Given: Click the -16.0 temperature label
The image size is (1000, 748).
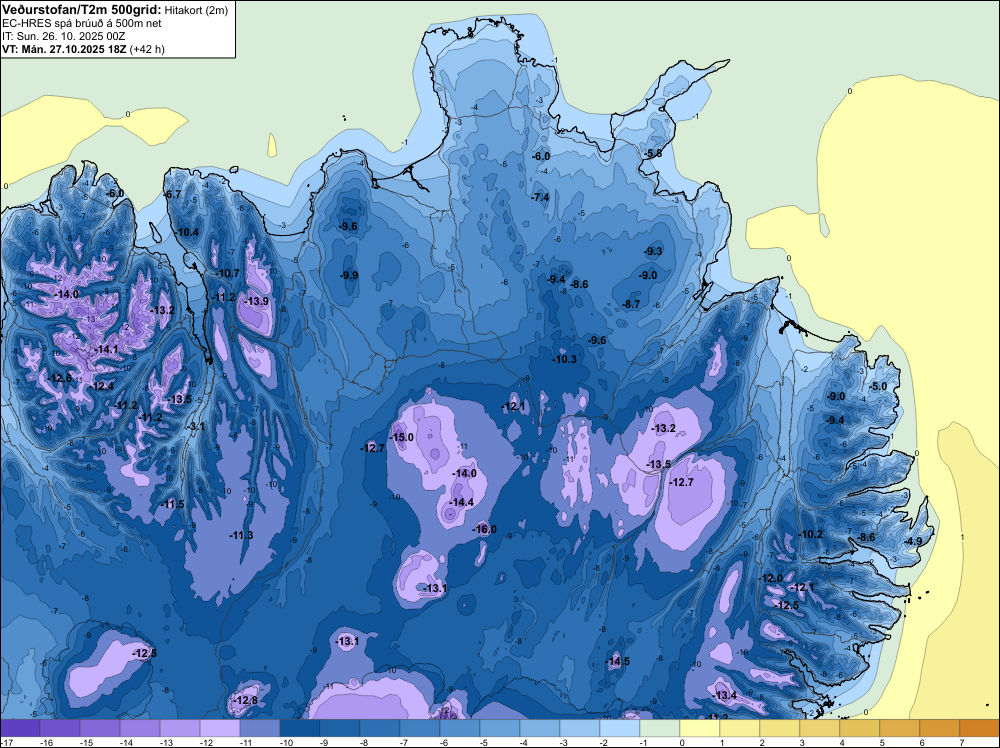Looking at the screenshot, I should pos(484,529).
